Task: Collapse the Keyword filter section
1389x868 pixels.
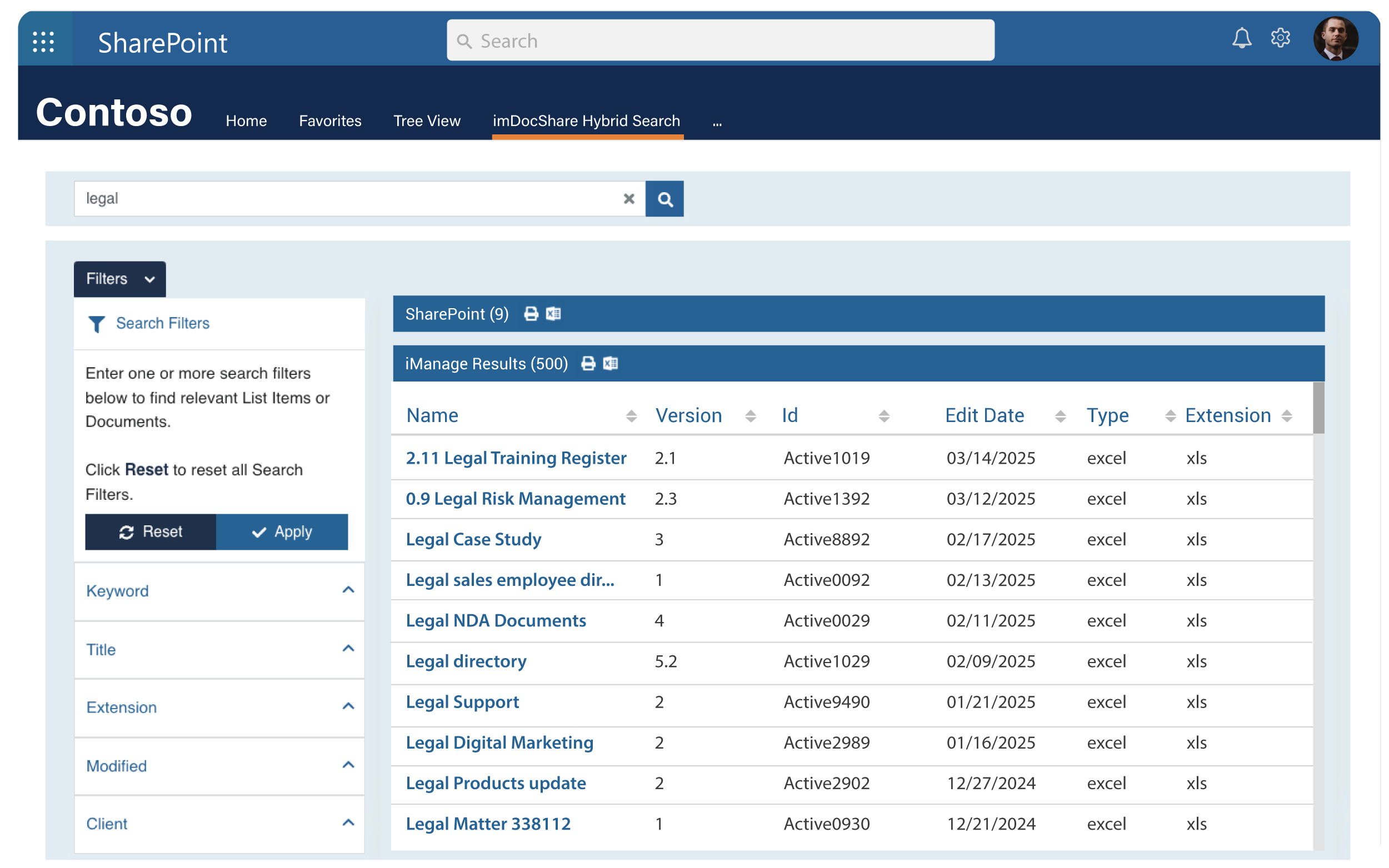Action: pyautogui.click(x=348, y=590)
